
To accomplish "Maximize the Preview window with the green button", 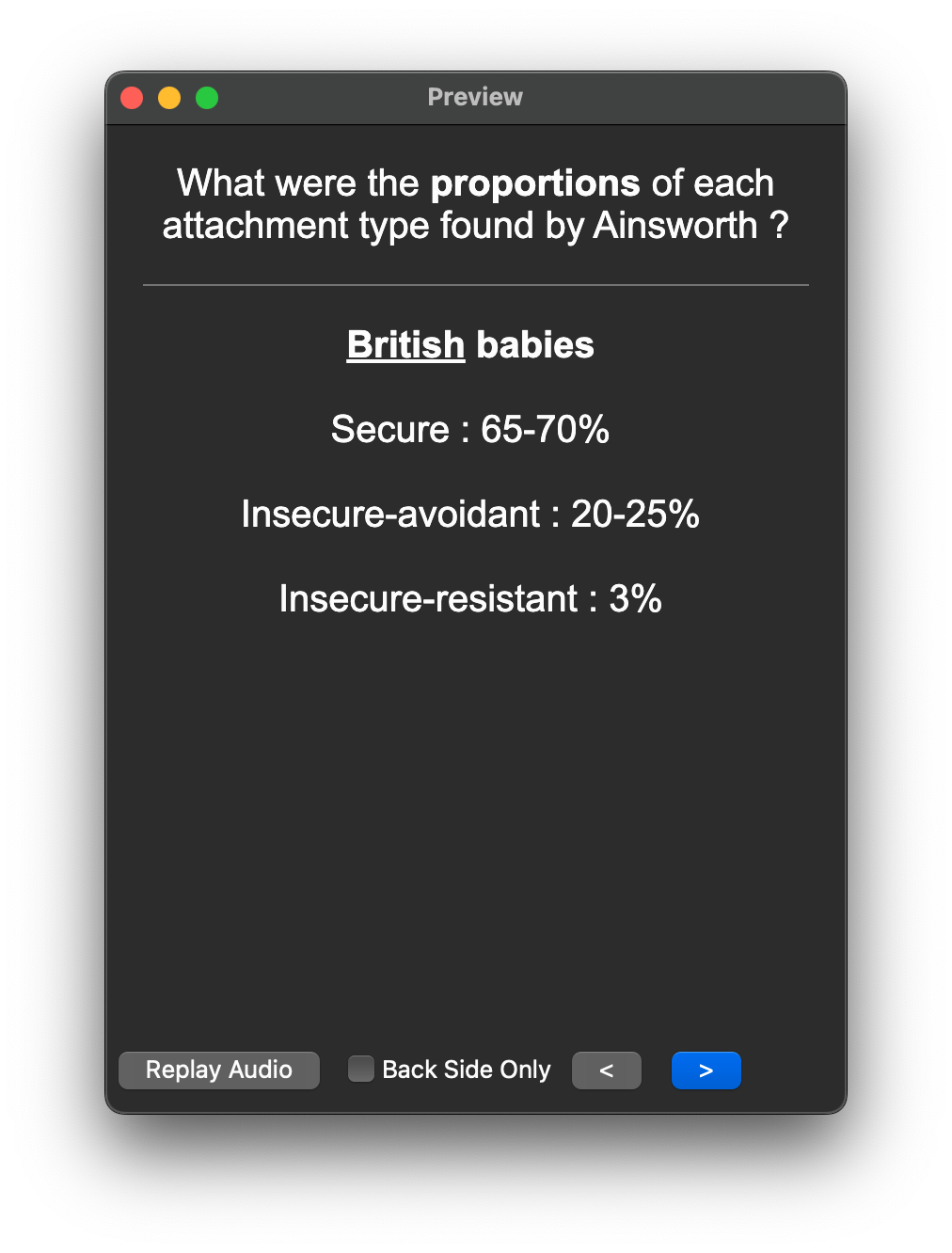I will [207, 98].
